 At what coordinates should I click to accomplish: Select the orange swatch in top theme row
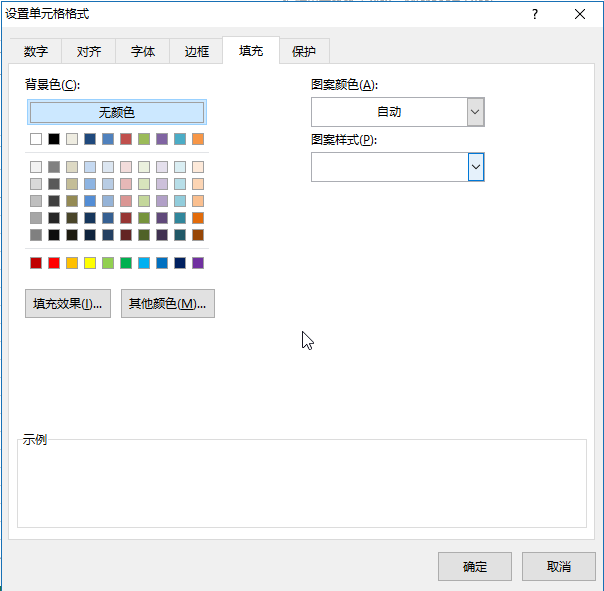pyautogui.click(x=198, y=139)
